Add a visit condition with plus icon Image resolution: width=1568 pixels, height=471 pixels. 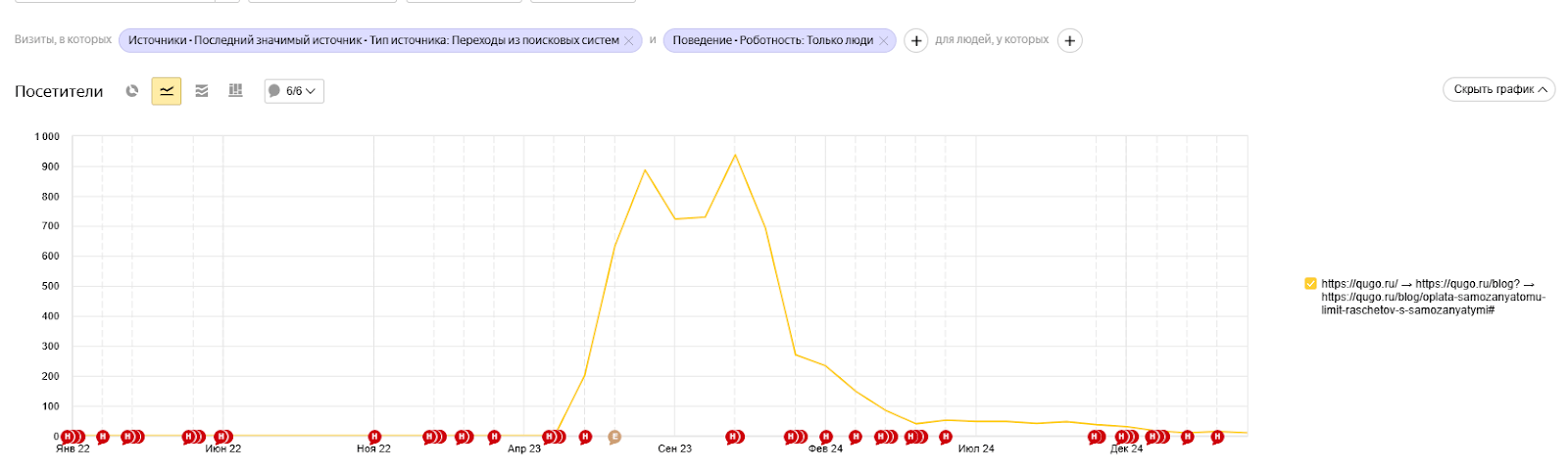(x=915, y=41)
